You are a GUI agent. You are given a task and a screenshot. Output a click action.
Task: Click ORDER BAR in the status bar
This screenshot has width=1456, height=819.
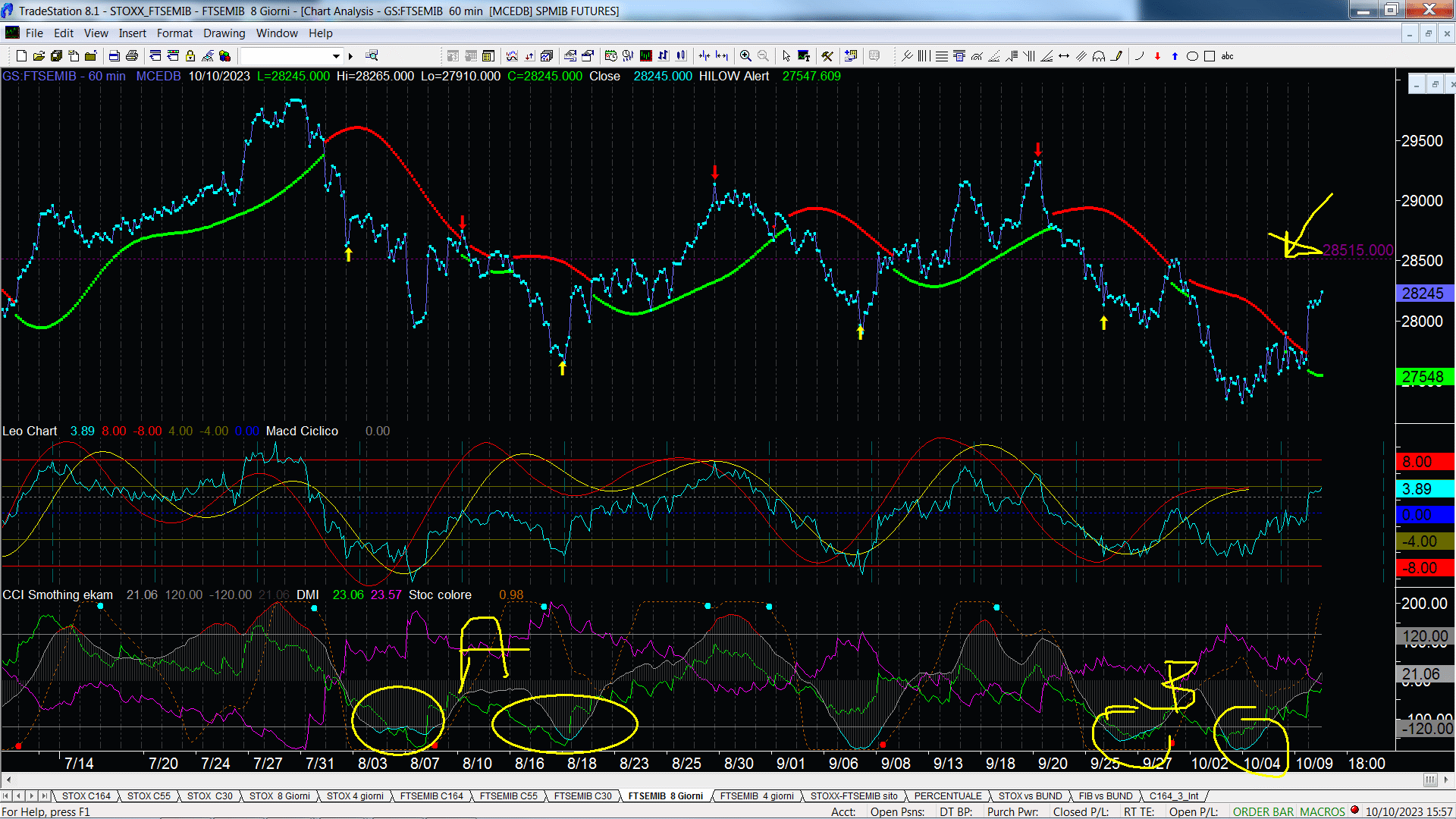[1263, 812]
